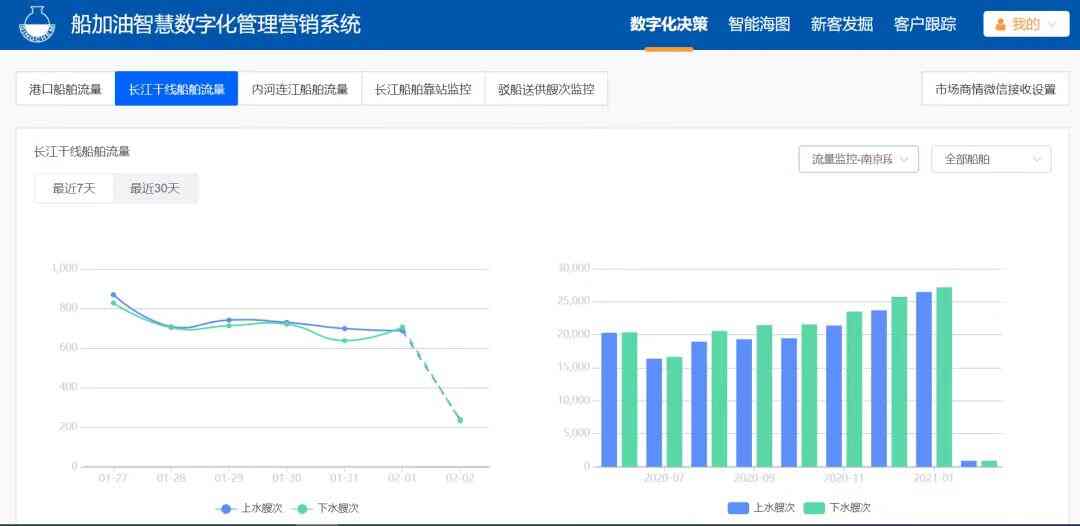Click the blue 上水艘次 legend marker in line chart

pos(226,508)
